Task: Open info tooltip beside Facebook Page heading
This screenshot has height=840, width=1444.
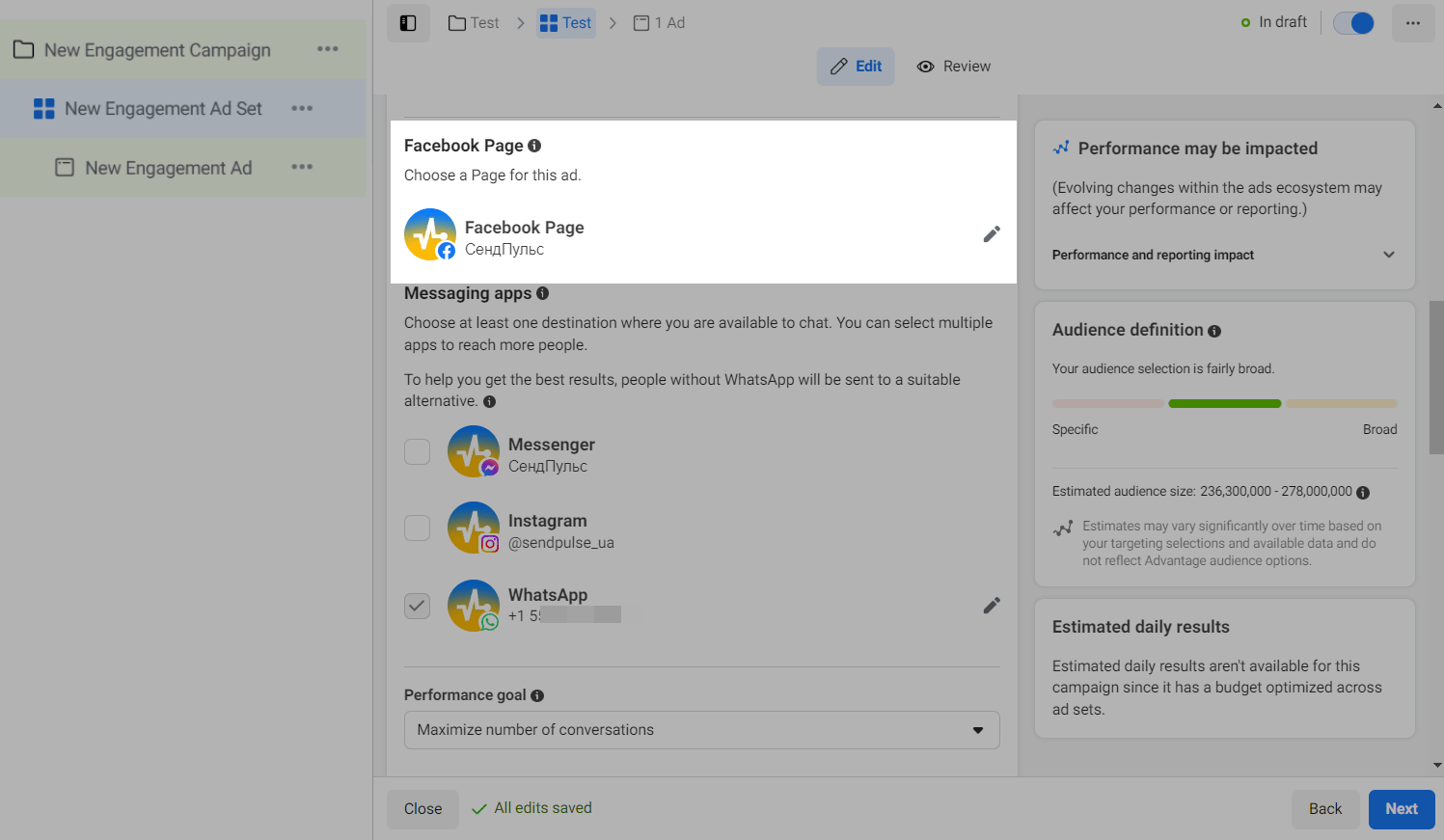Action: [x=534, y=146]
